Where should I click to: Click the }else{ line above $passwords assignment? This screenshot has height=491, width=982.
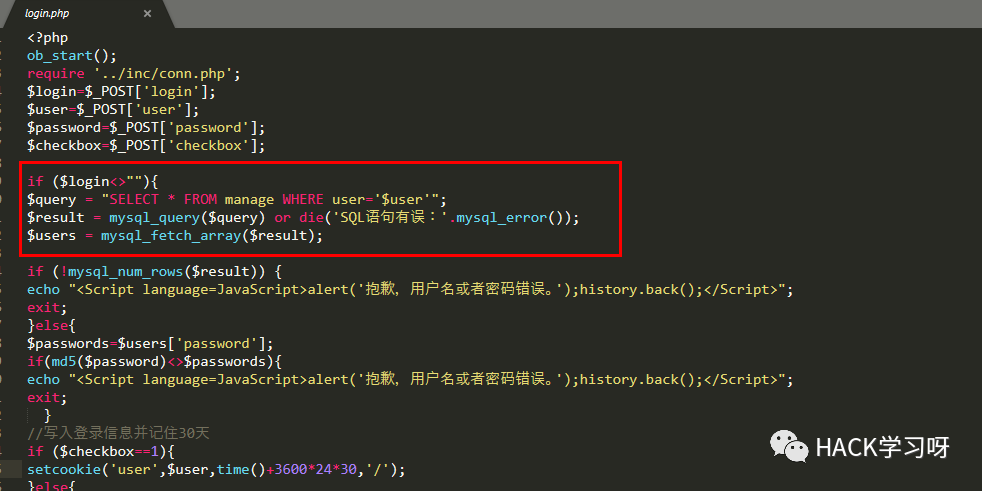tap(51, 326)
